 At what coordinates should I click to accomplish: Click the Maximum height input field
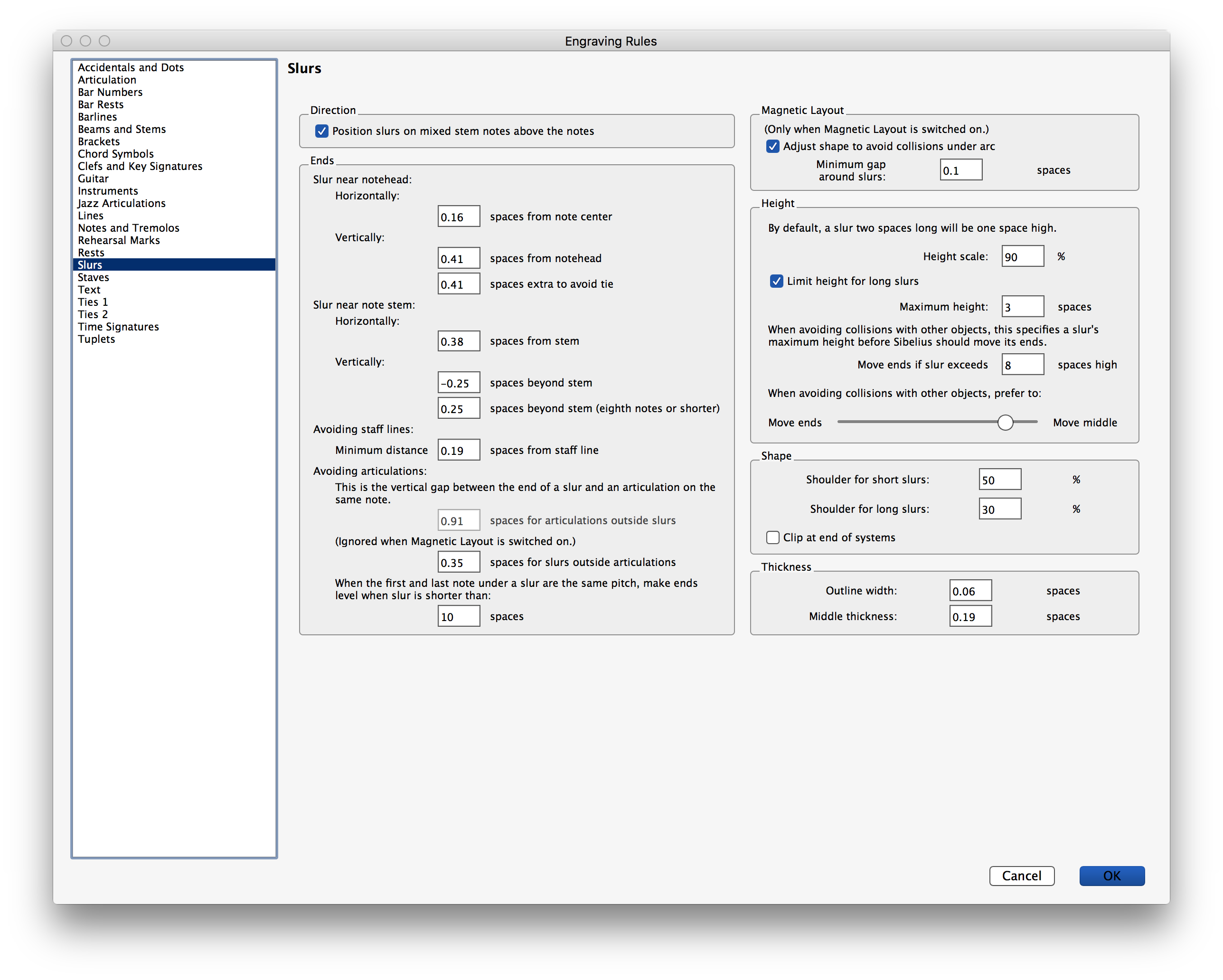pyautogui.click(x=1022, y=306)
